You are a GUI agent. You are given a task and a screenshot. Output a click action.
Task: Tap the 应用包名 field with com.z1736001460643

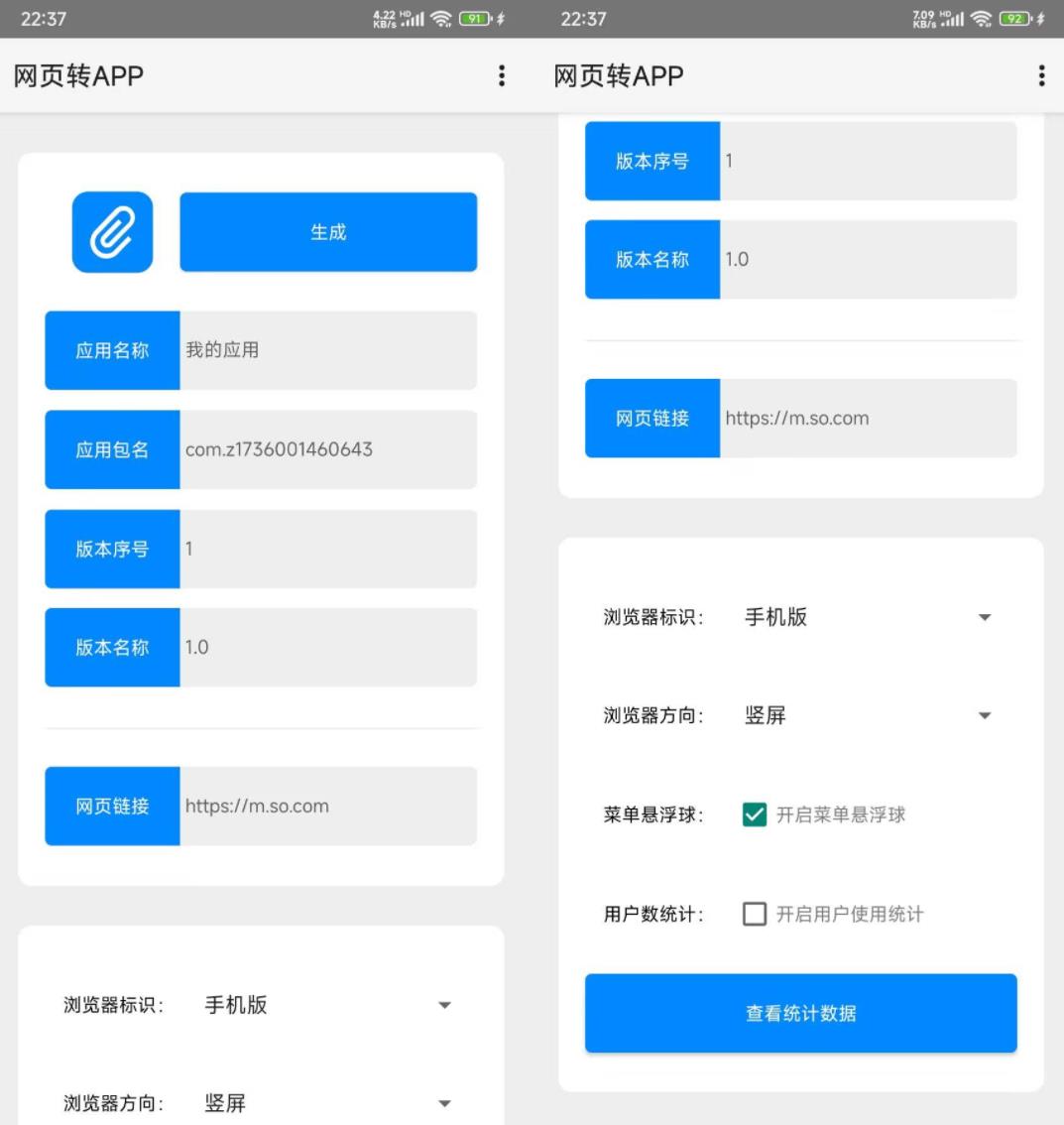327,449
